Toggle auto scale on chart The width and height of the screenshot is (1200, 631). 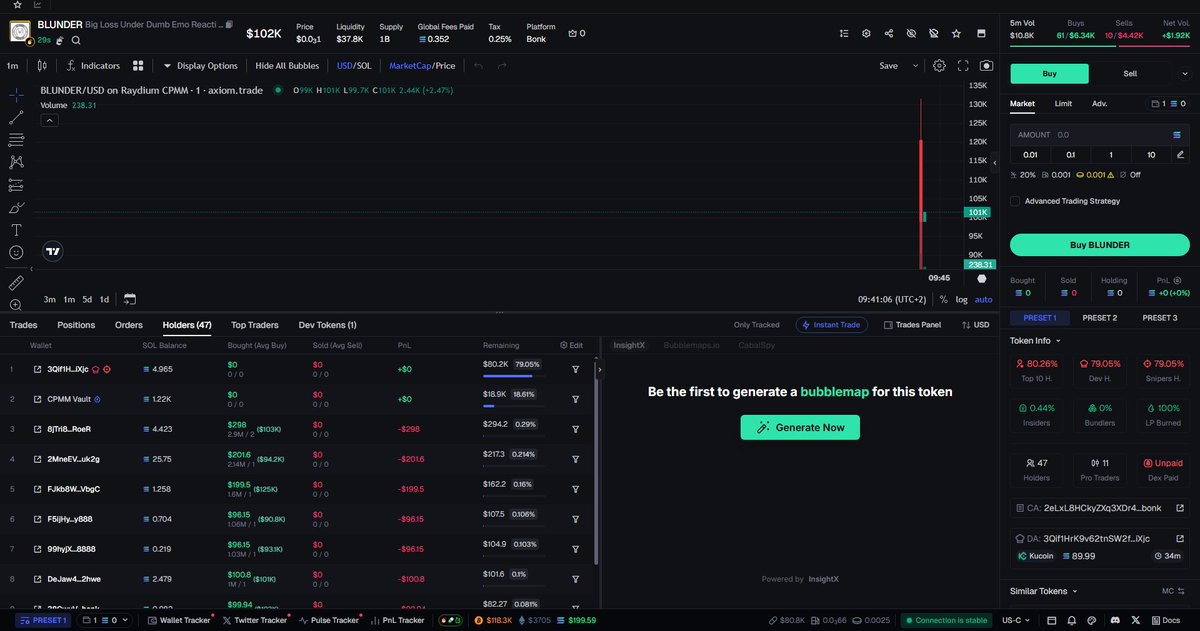tap(984, 299)
